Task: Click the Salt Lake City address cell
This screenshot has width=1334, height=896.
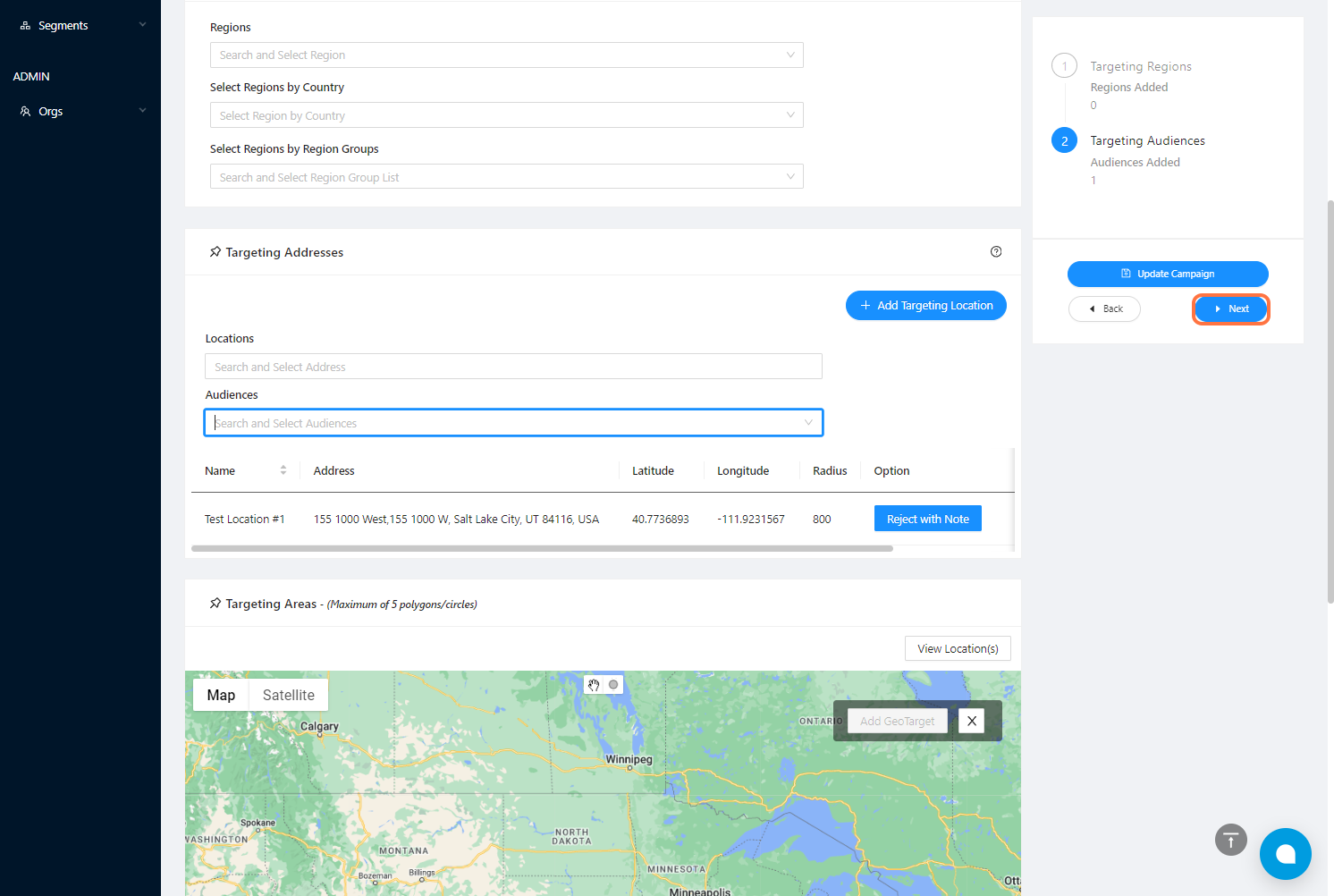Action: (456, 520)
